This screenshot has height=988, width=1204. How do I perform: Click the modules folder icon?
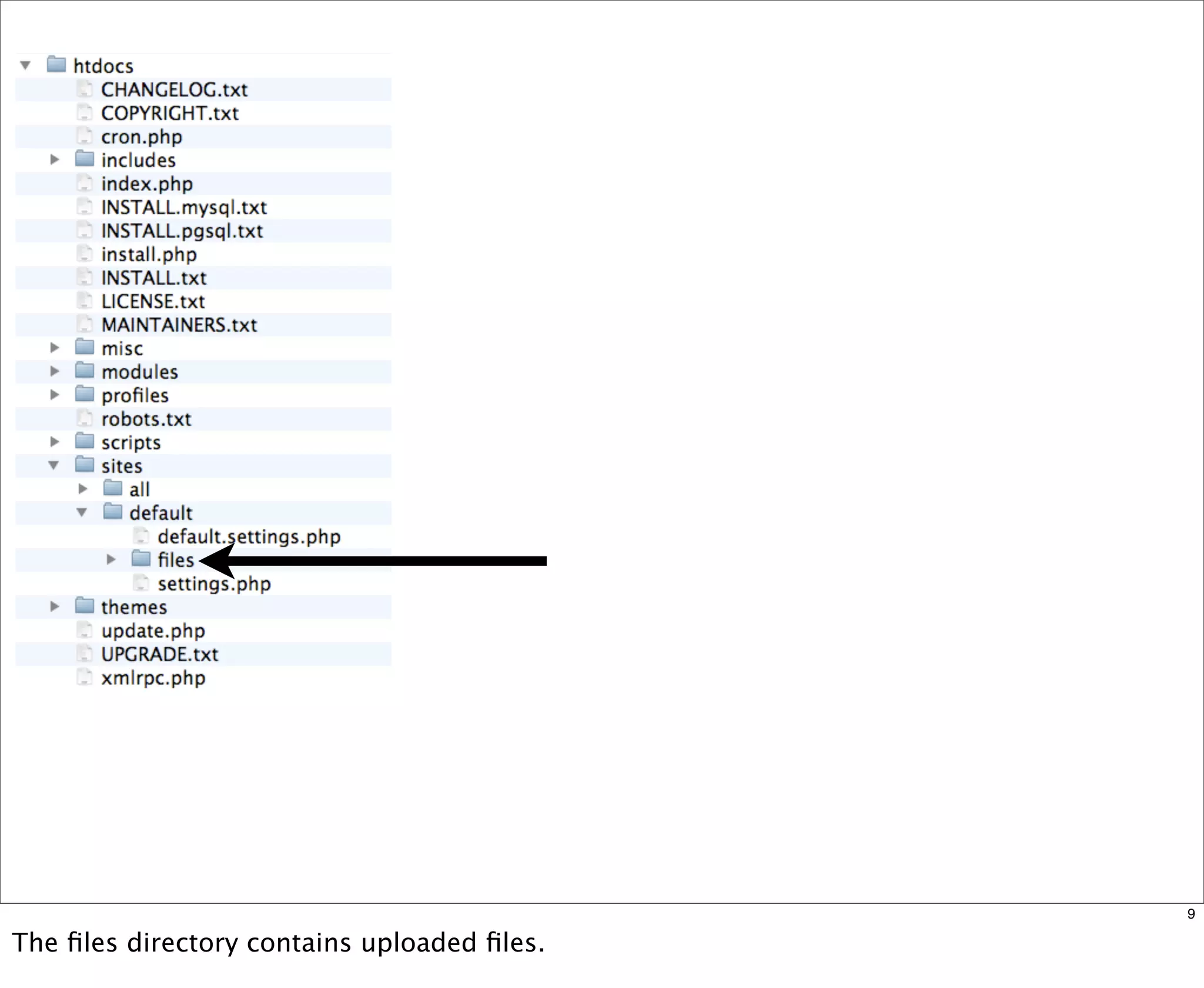(x=85, y=370)
